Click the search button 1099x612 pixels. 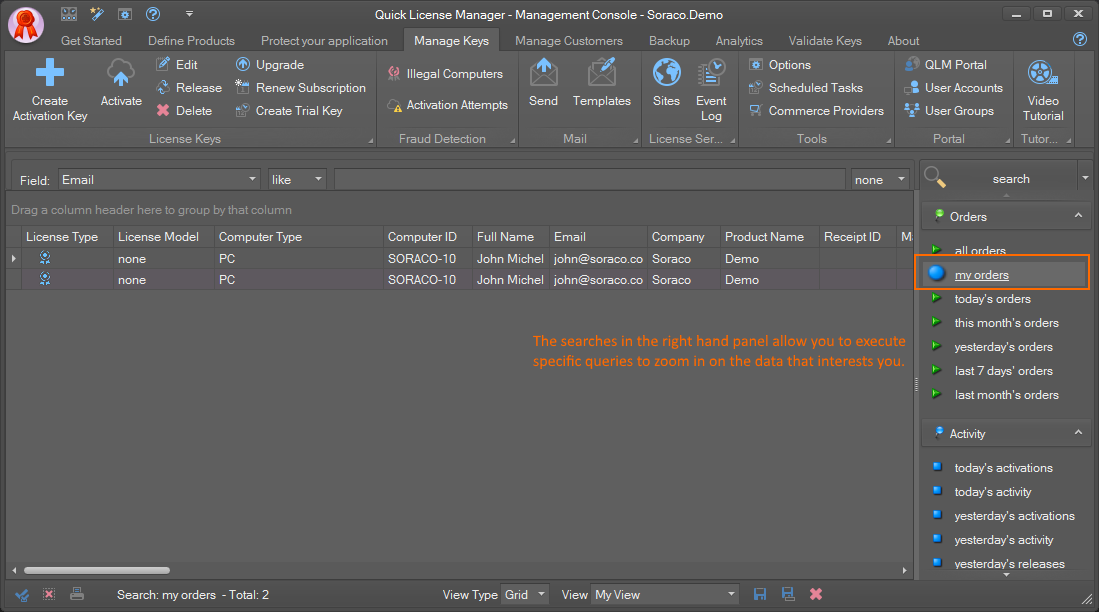[x=1011, y=179]
